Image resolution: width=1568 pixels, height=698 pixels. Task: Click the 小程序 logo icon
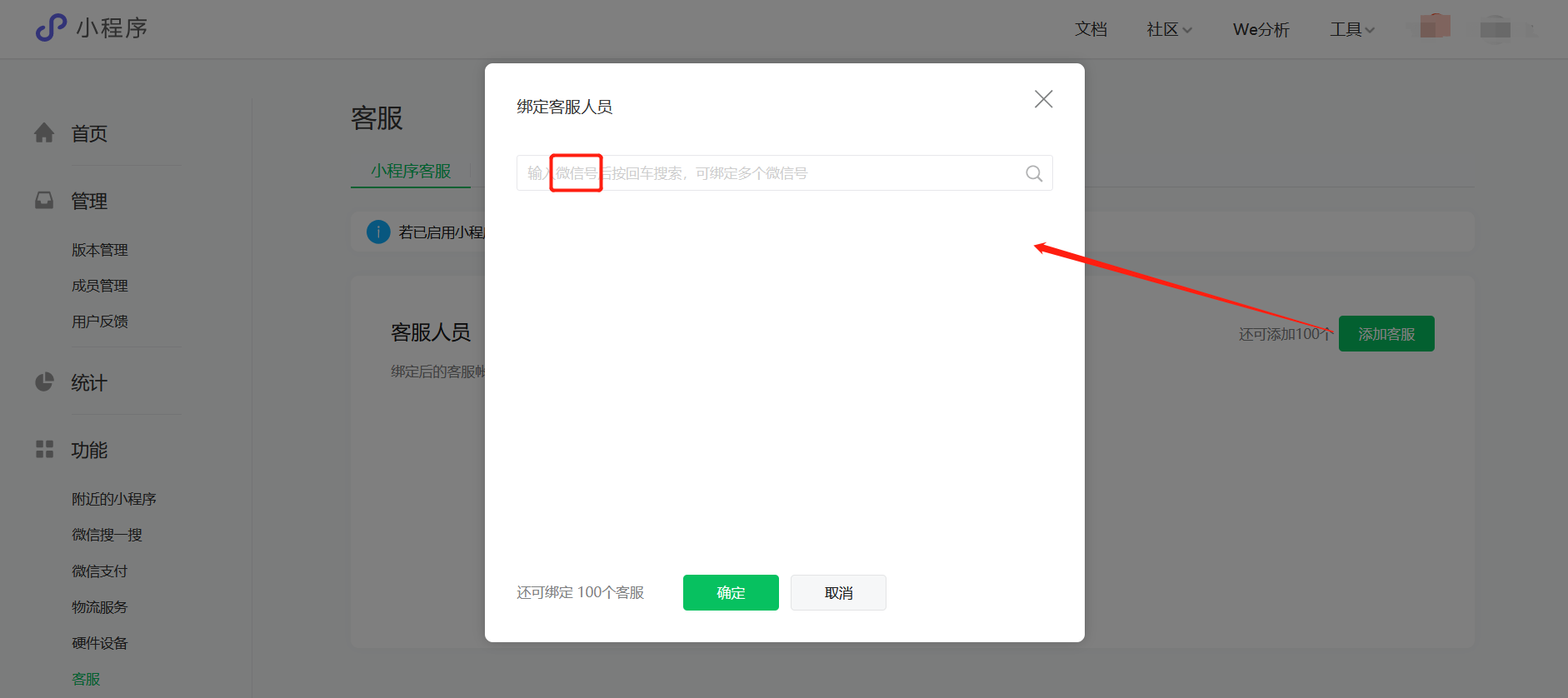pyautogui.click(x=51, y=27)
